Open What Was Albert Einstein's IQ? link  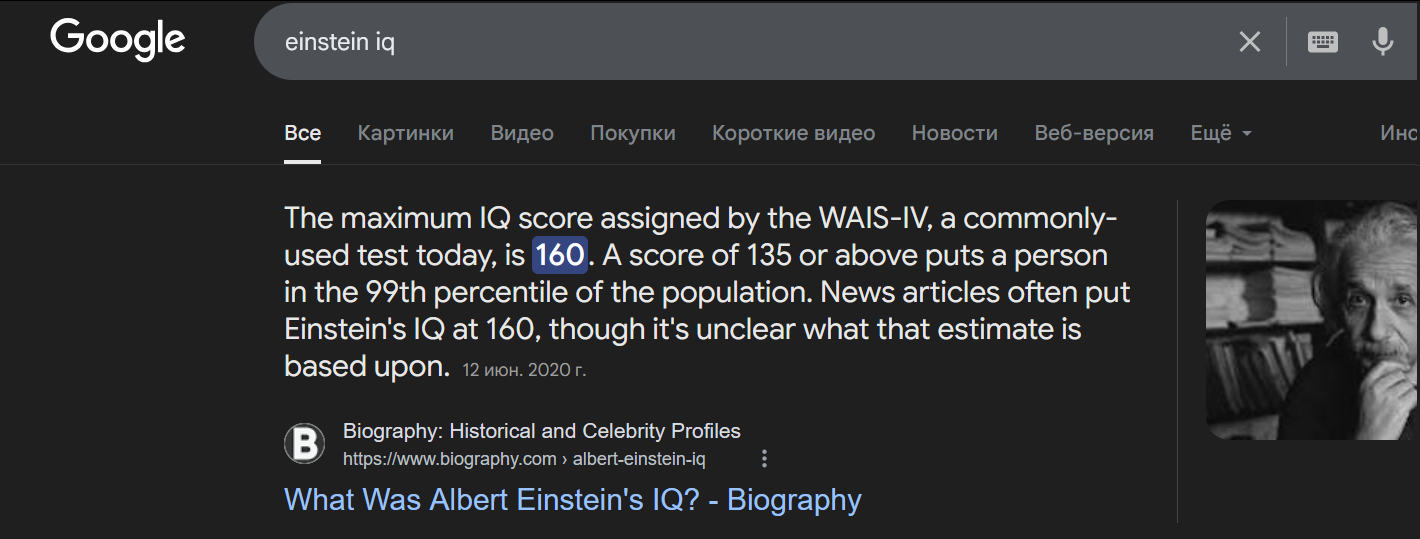(x=573, y=499)
